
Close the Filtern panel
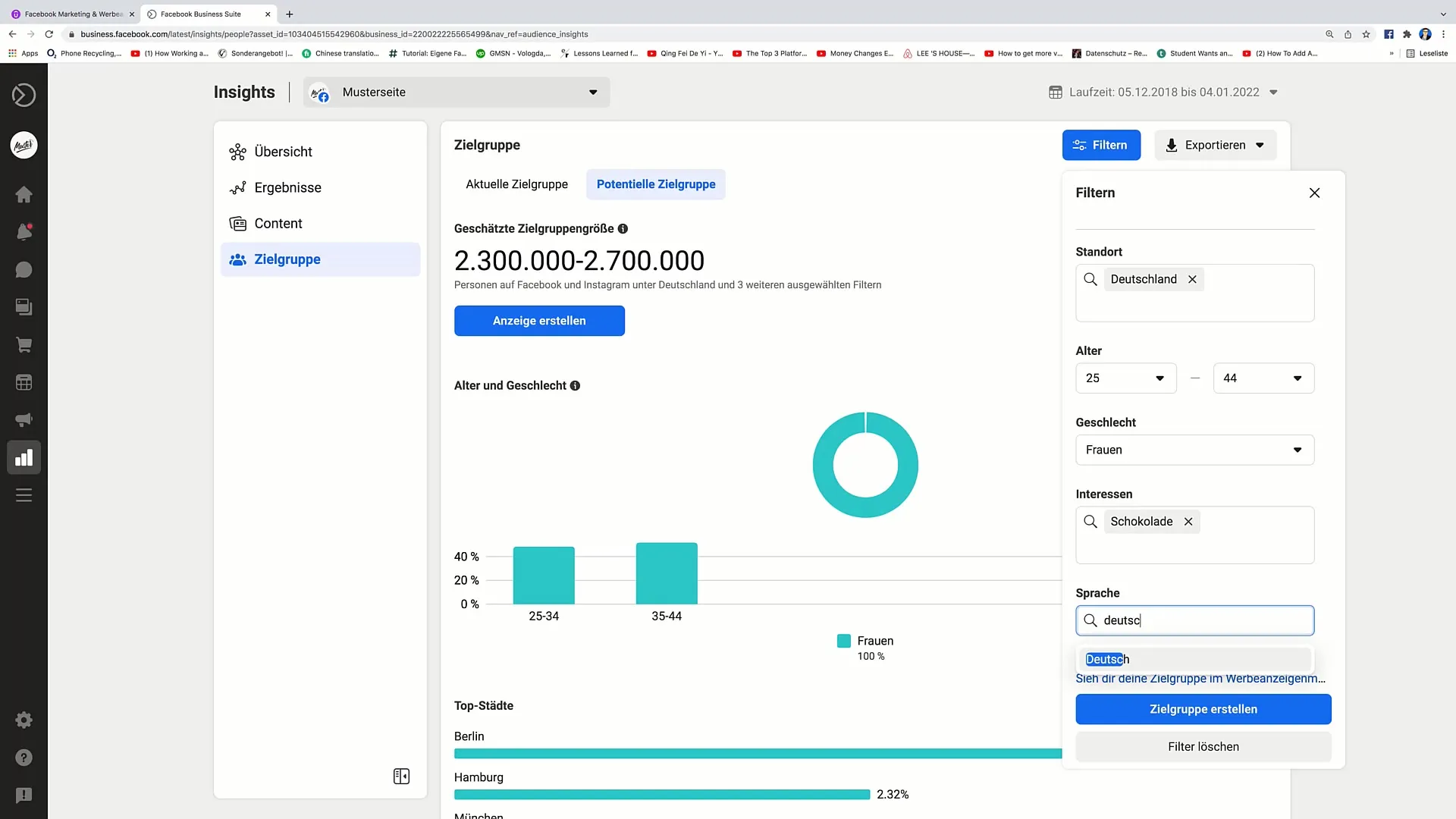tap(1314, 192)
